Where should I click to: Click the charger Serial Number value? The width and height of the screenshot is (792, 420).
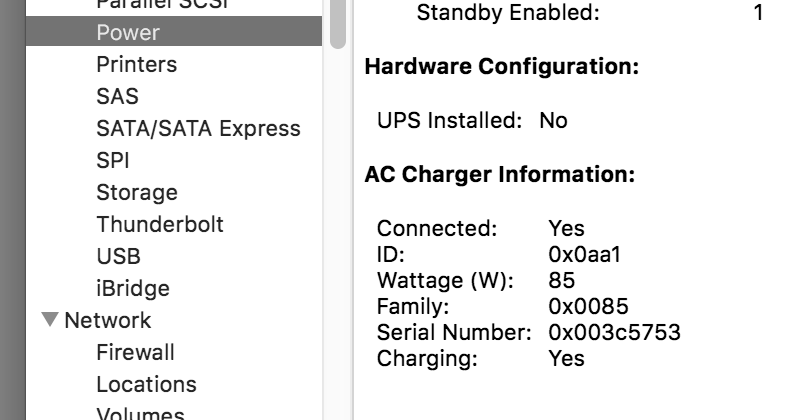point(614,332)
